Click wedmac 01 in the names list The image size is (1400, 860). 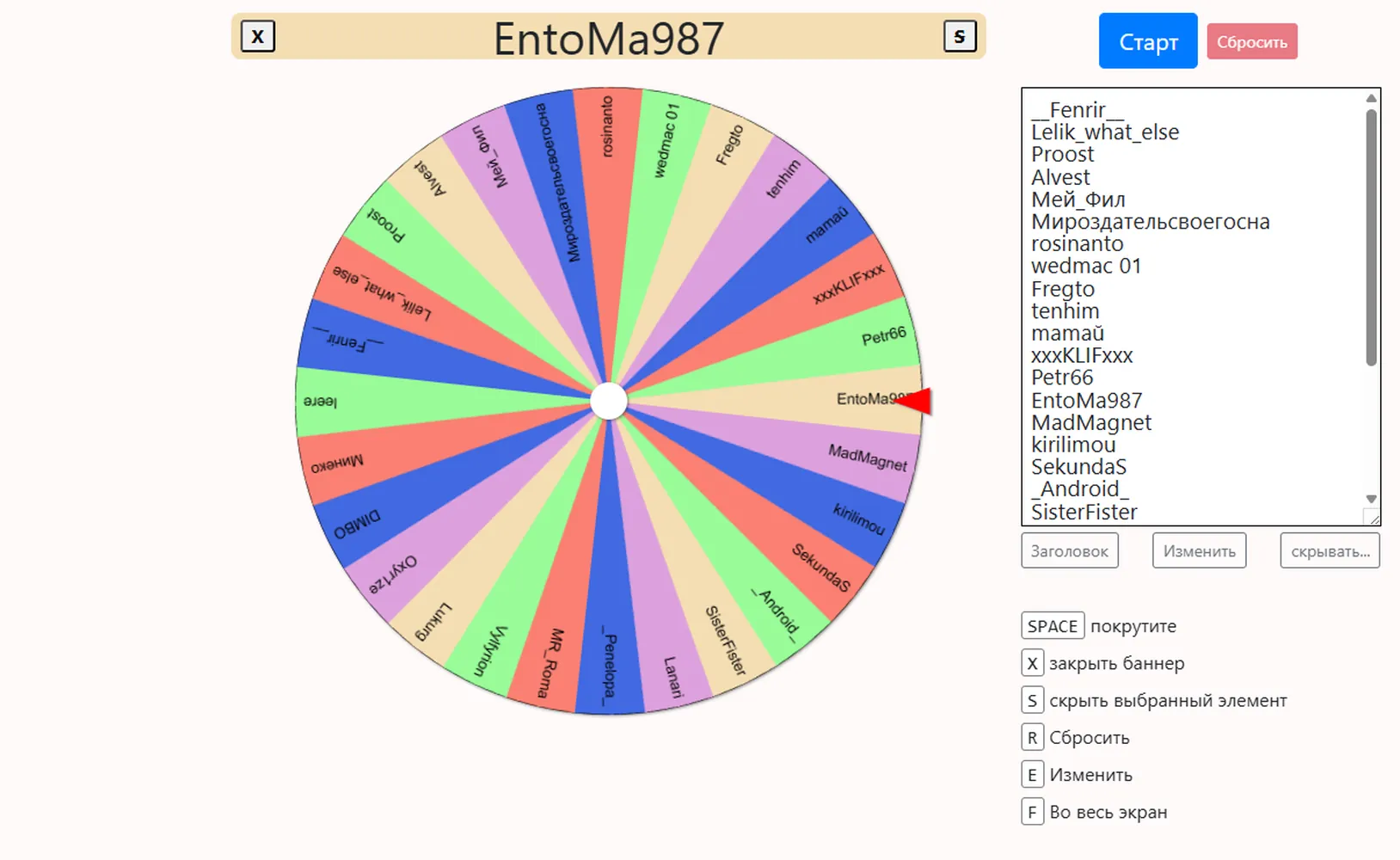pyautogui.click(x=1086, y=267)
